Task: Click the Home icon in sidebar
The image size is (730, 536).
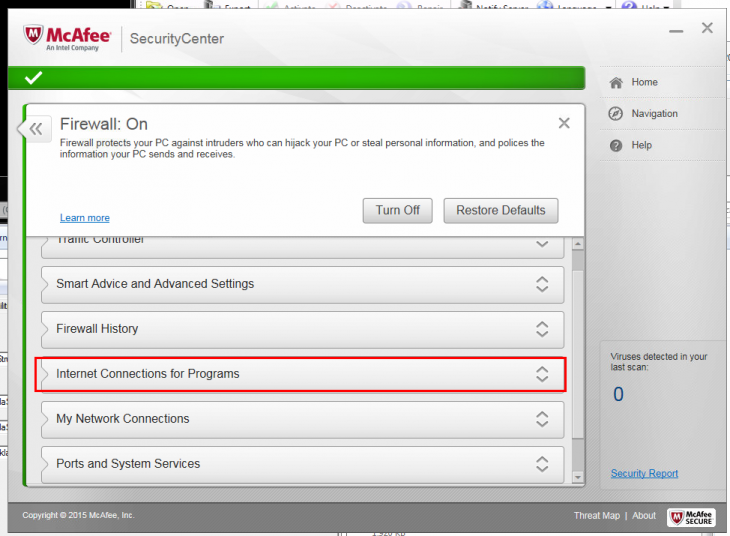Action: (x=616, y=82)
